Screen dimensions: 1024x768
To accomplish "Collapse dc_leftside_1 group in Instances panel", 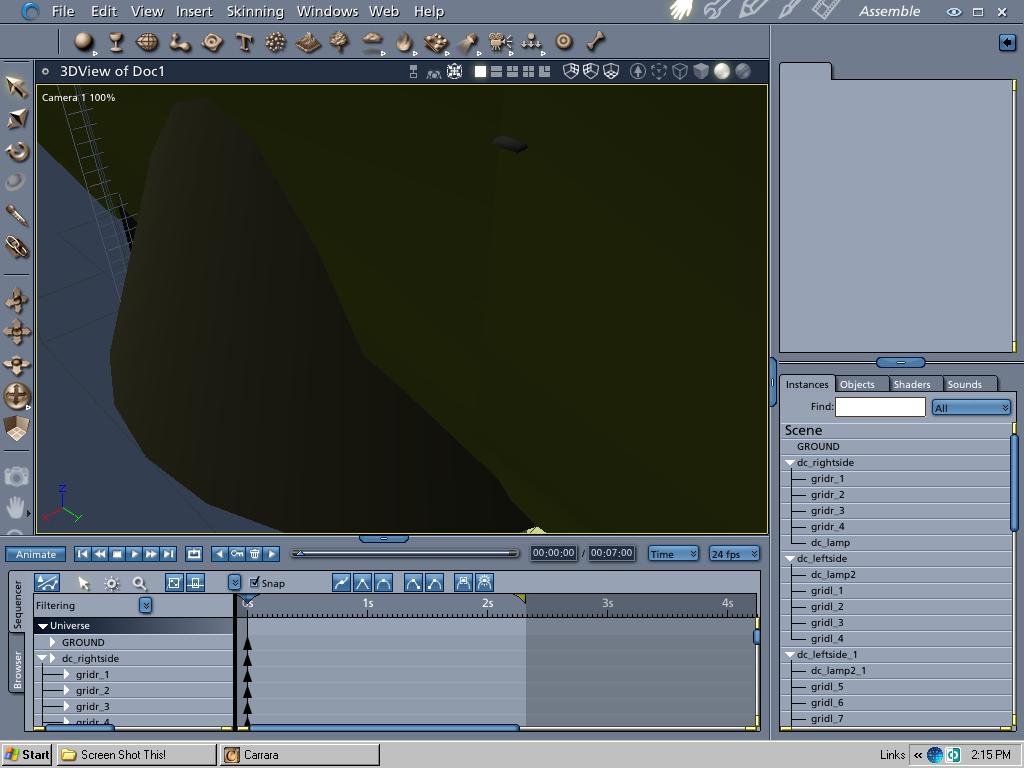I will (790, 654).
